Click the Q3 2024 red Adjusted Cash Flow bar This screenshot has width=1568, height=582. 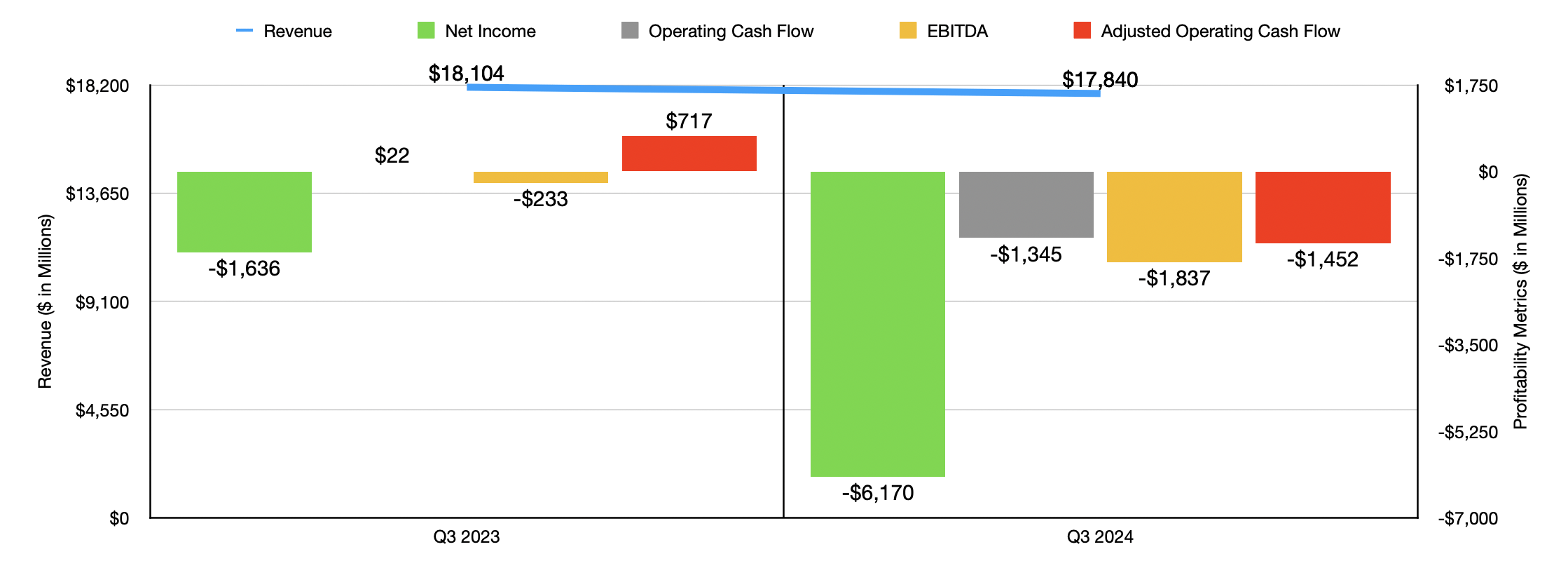point(1323,208)
